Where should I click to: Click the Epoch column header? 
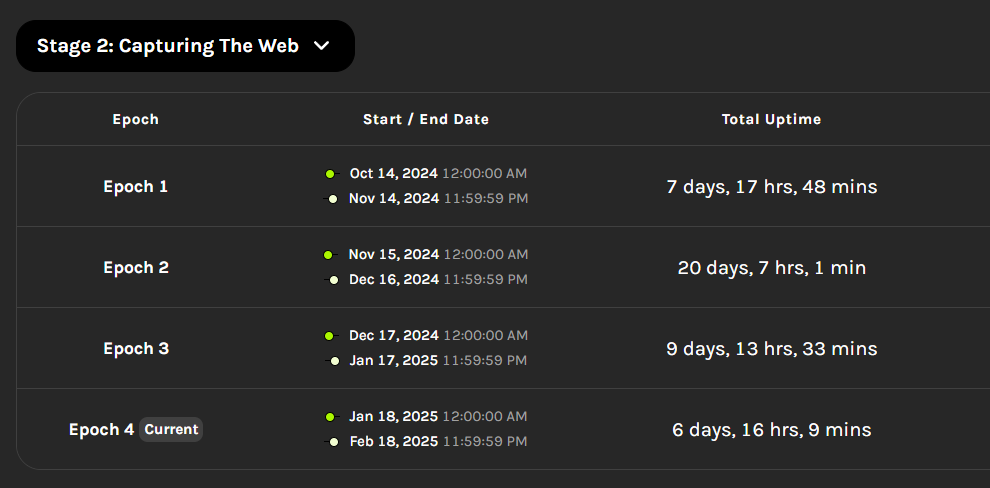point(135,119)
